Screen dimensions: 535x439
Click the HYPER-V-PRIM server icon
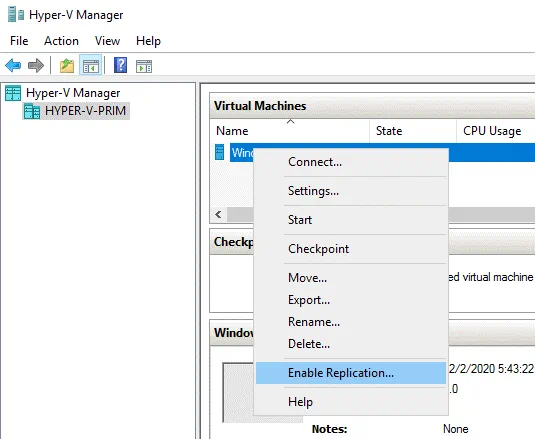32,111
